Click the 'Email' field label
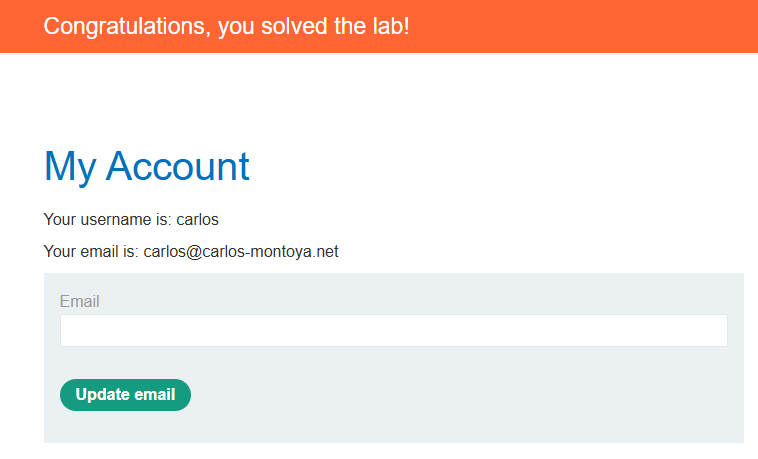This screenshot has height=459, width=758. 80,302
